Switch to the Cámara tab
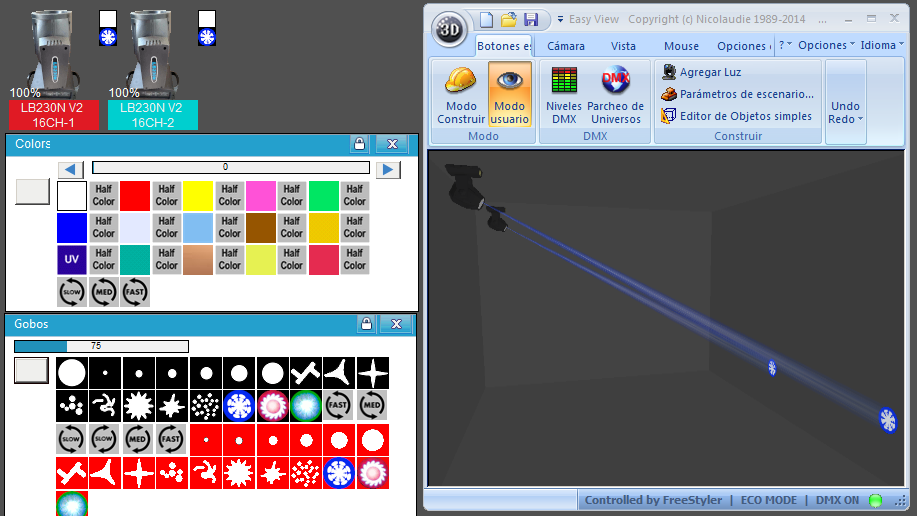Viewport: 917px width, 516px height. (566, 46)
